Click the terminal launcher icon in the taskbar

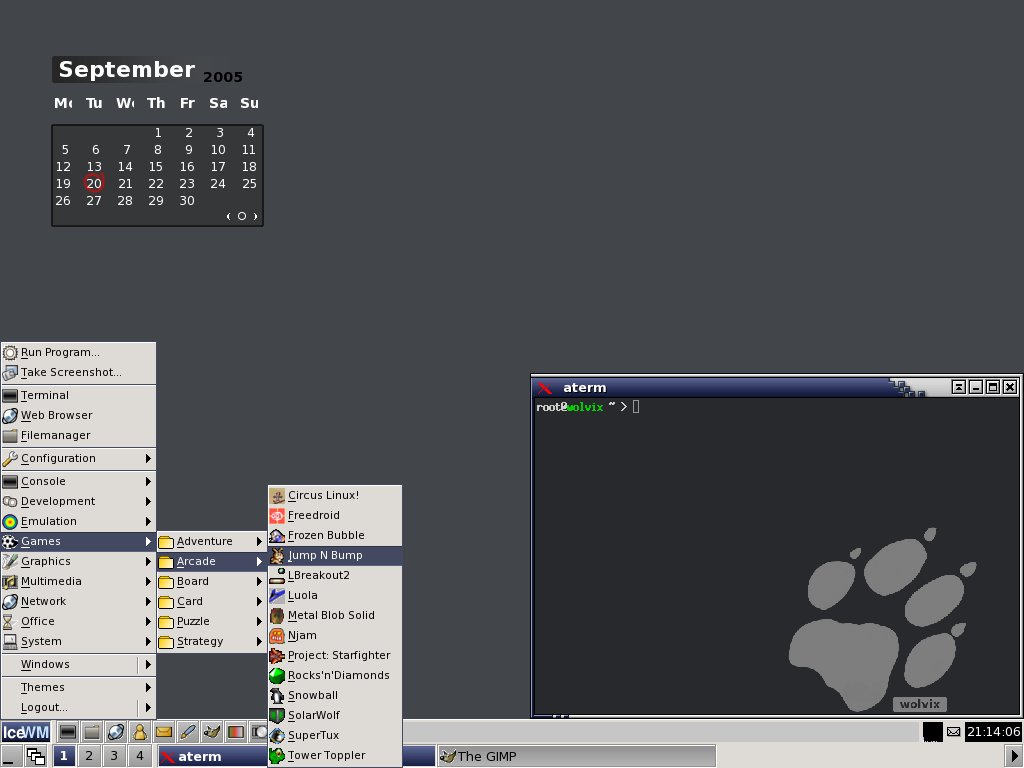(67, 732)
